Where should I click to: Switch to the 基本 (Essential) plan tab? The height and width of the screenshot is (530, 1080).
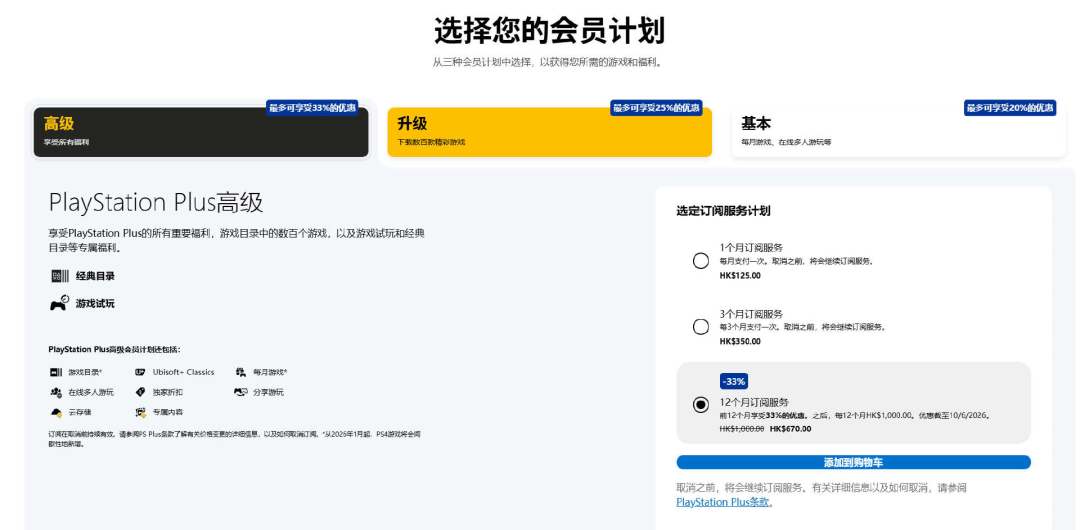point(898,132)
